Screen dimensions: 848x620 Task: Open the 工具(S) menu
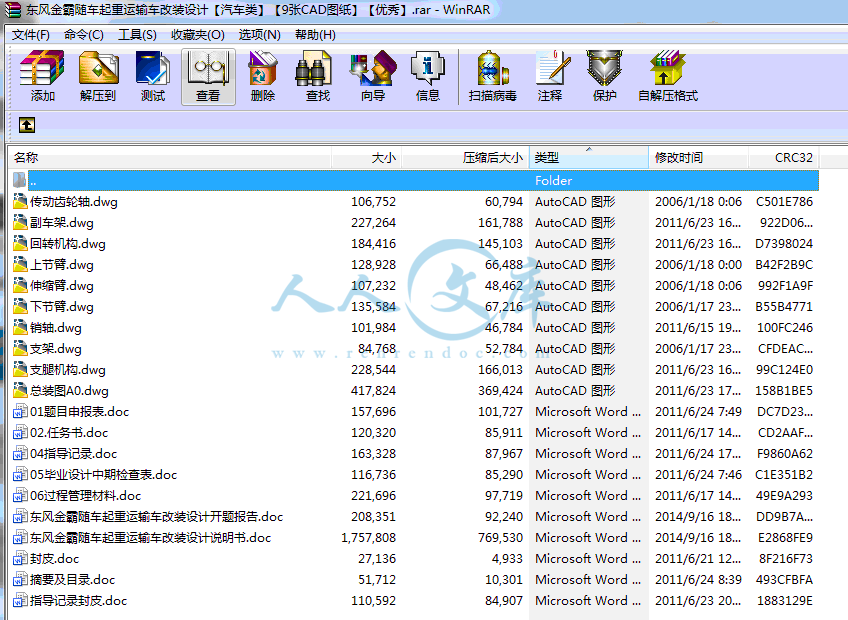[137, 35]
